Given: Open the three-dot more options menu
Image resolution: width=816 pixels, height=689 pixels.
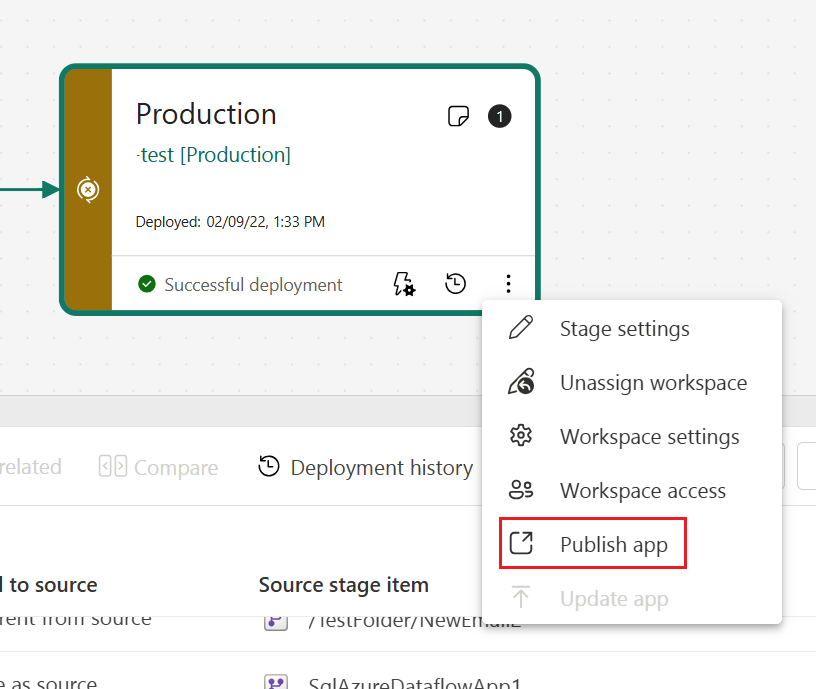Looking at the screenshot, I should coord(508,285).
